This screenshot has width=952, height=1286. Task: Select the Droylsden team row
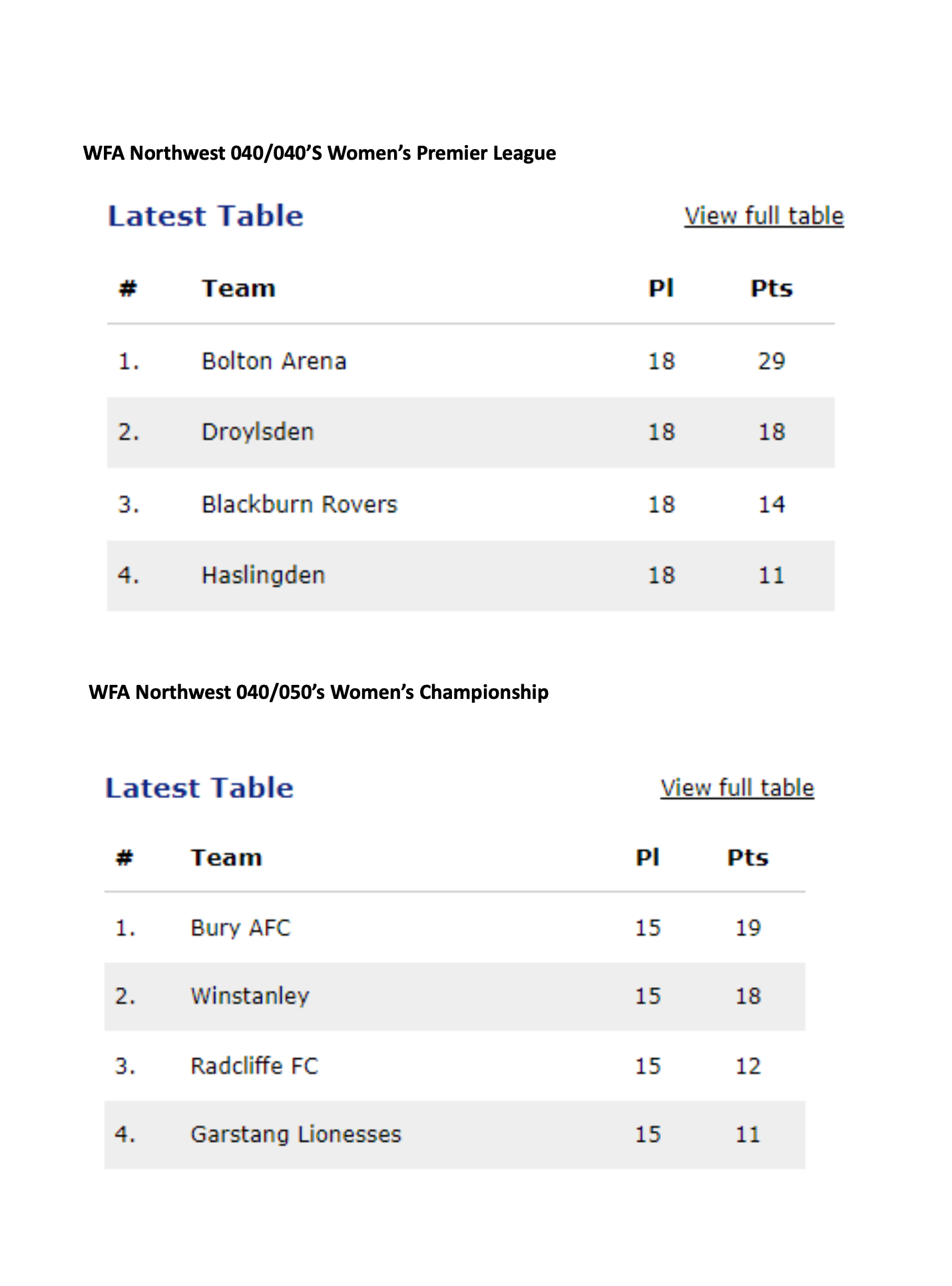[471, 433]
